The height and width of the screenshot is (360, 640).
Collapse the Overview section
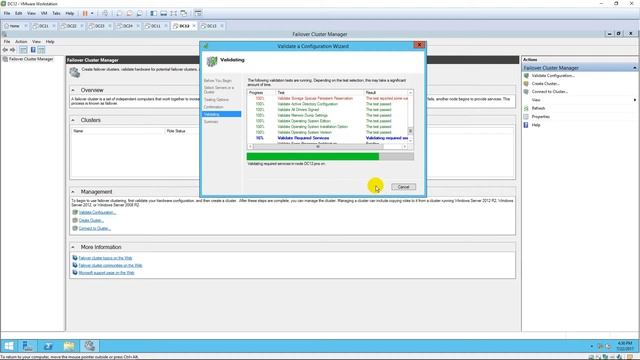coord(73,90)
